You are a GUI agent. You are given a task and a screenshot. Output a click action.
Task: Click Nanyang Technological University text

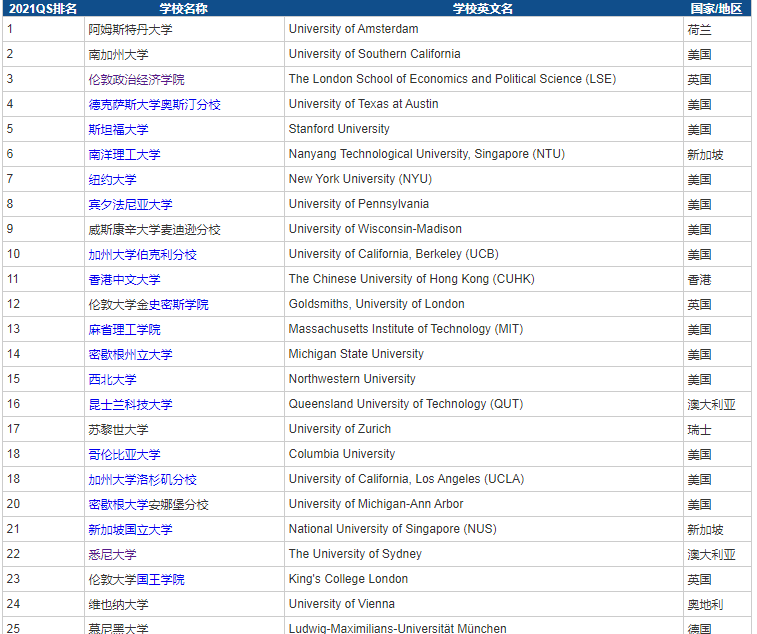[x=427, y=154]
